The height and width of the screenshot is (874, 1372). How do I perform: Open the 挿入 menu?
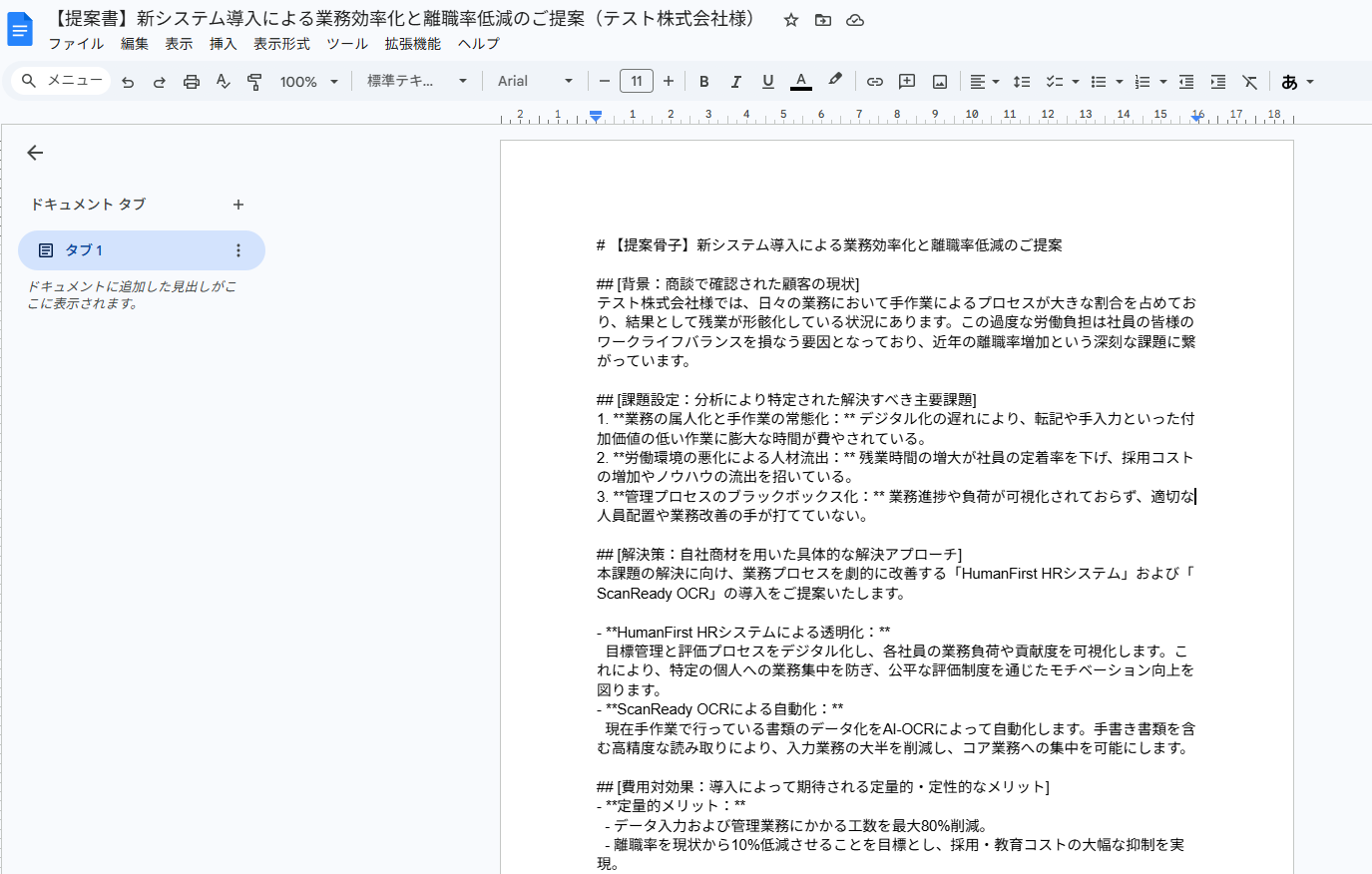click(223, 44)
